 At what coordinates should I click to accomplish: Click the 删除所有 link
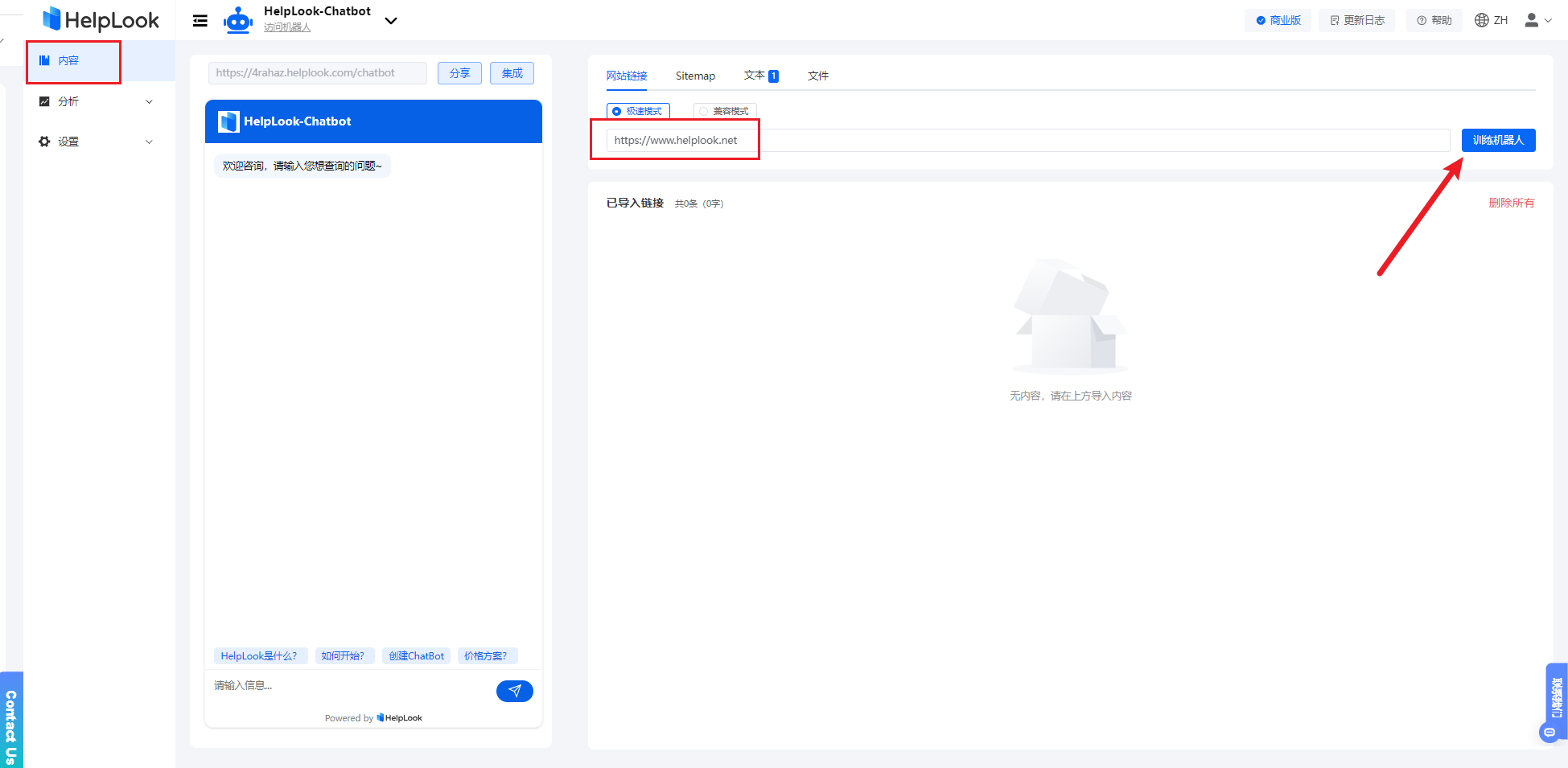[1512, 203]
